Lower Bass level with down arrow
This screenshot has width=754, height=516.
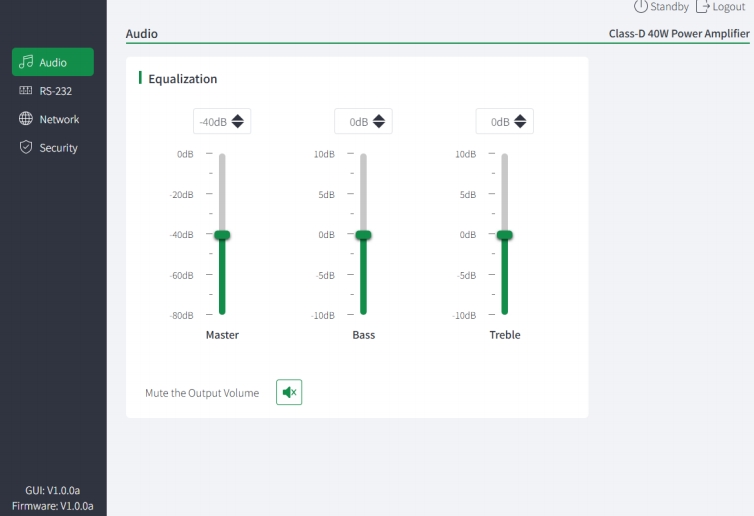(379, 125)
